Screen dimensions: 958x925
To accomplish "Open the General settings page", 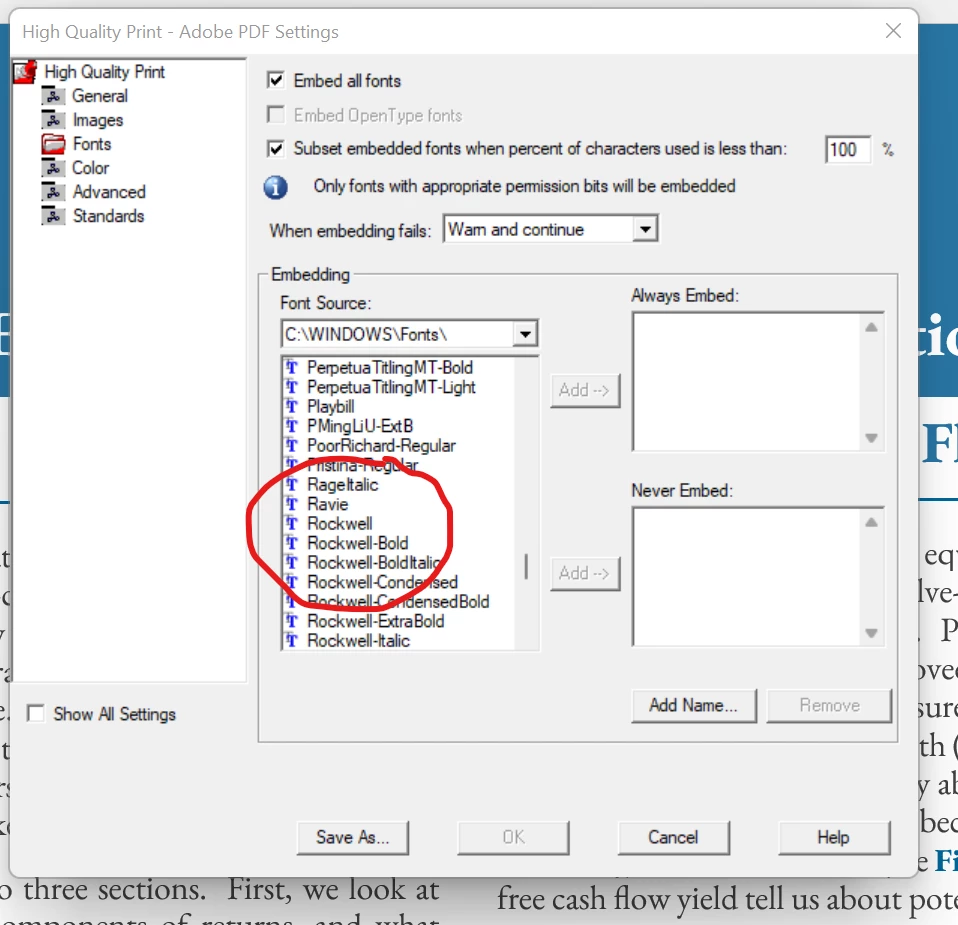I will [100, 96].
